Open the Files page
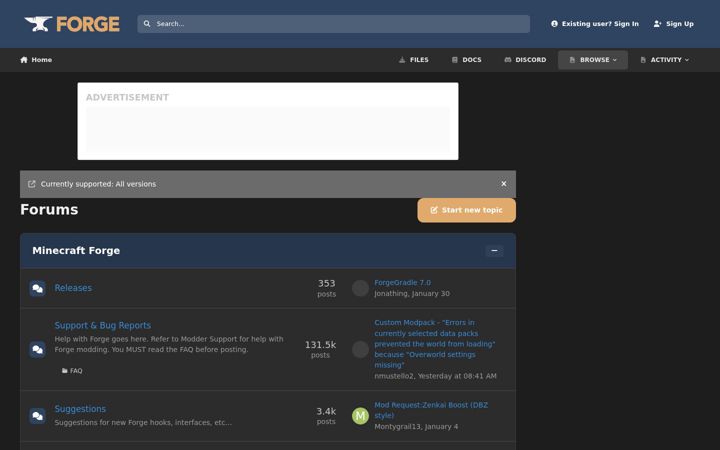 click(414, 60)
